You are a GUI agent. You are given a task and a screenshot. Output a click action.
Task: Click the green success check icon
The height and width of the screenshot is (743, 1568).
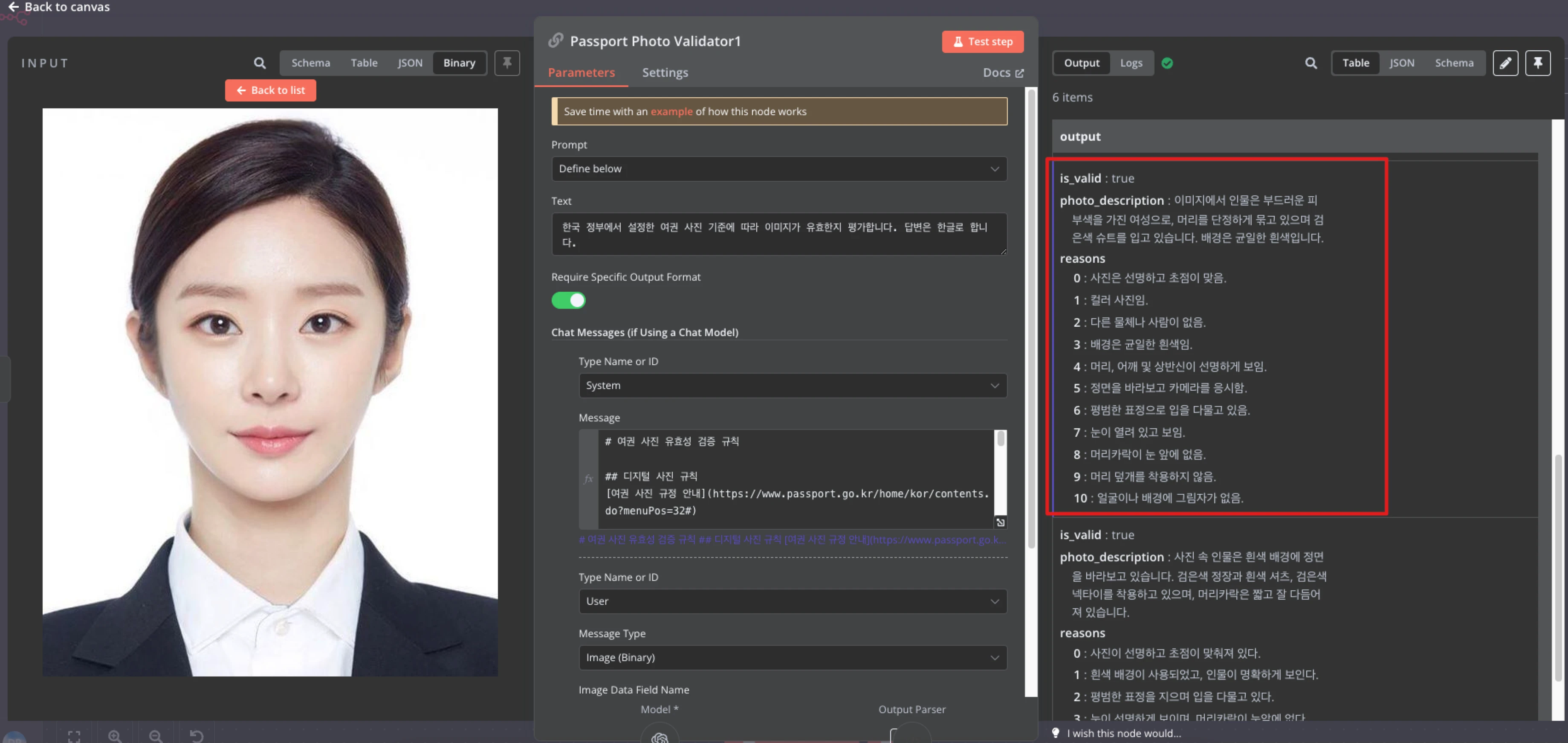(1167, 63)
